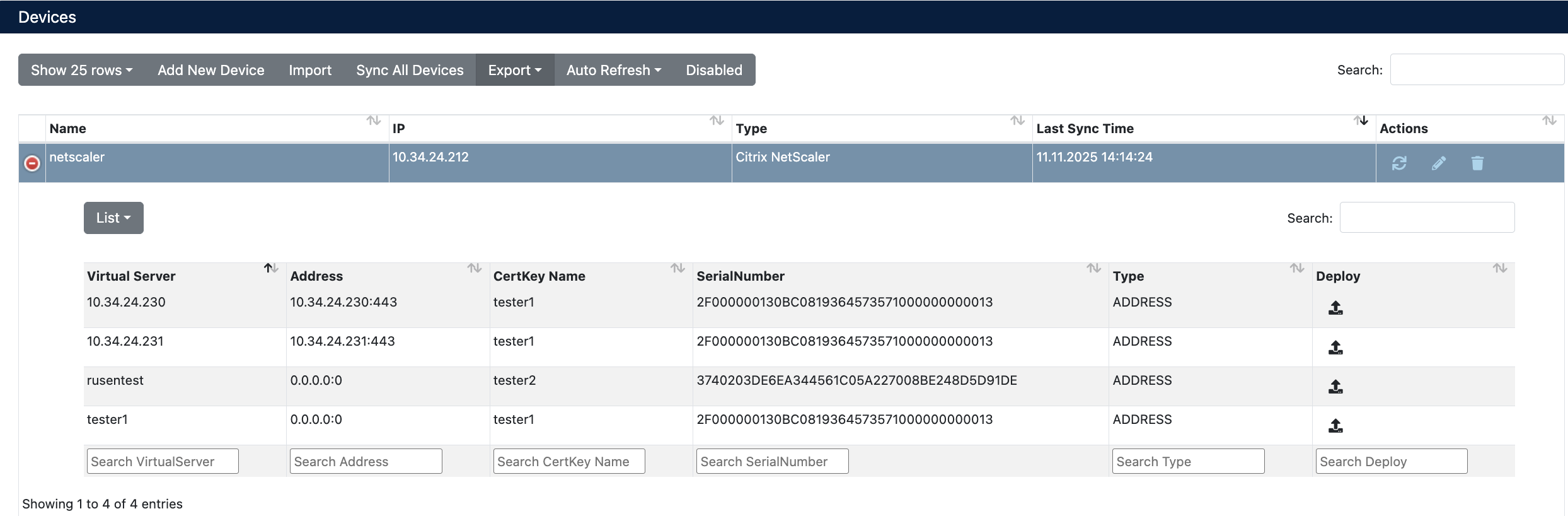Sort by Deploy column arrows
Image resolution: width=1568 pixels, height=516 pixels.
click(1500, 268)
